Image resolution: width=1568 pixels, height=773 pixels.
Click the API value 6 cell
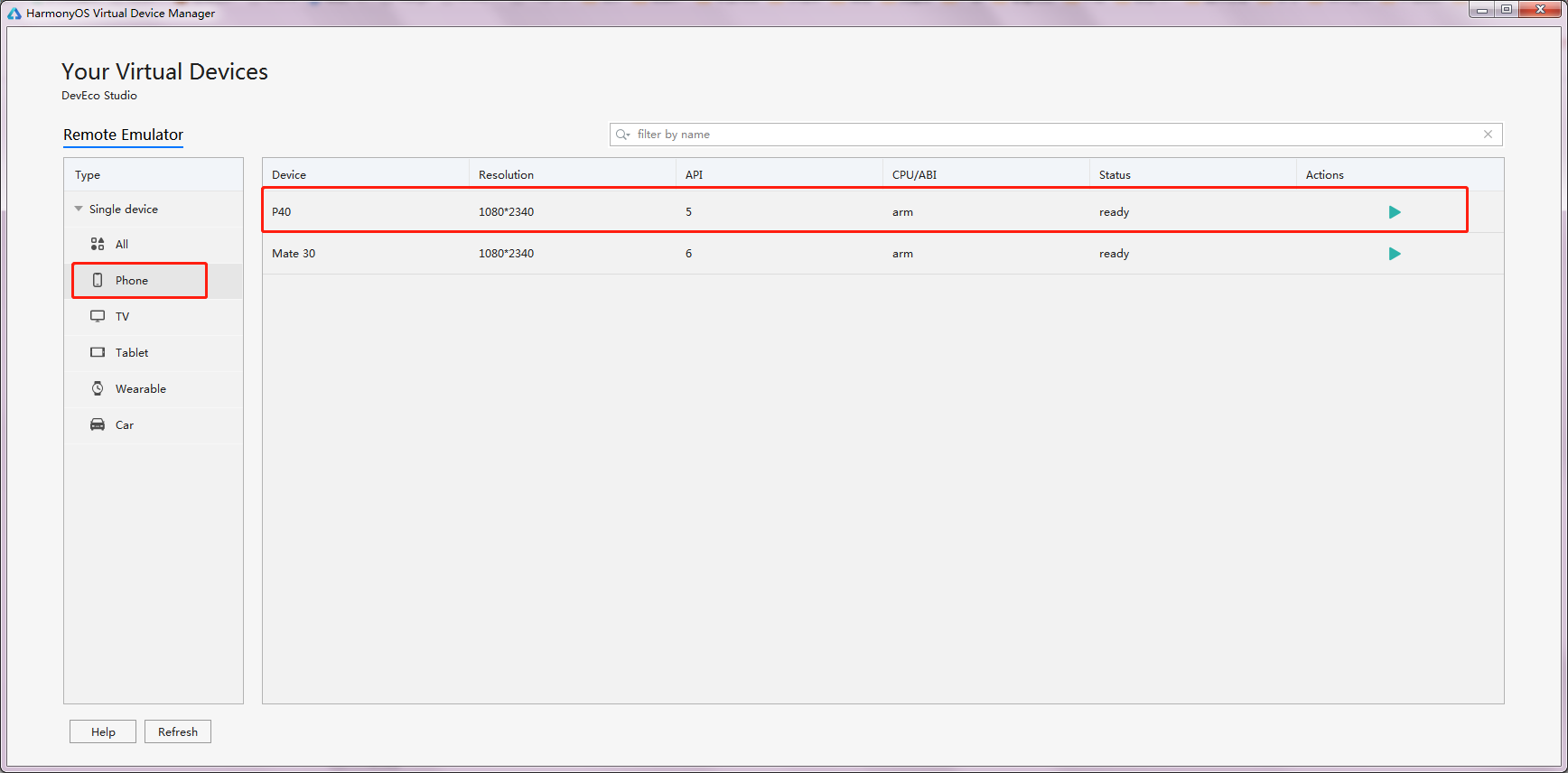[688, 254]
